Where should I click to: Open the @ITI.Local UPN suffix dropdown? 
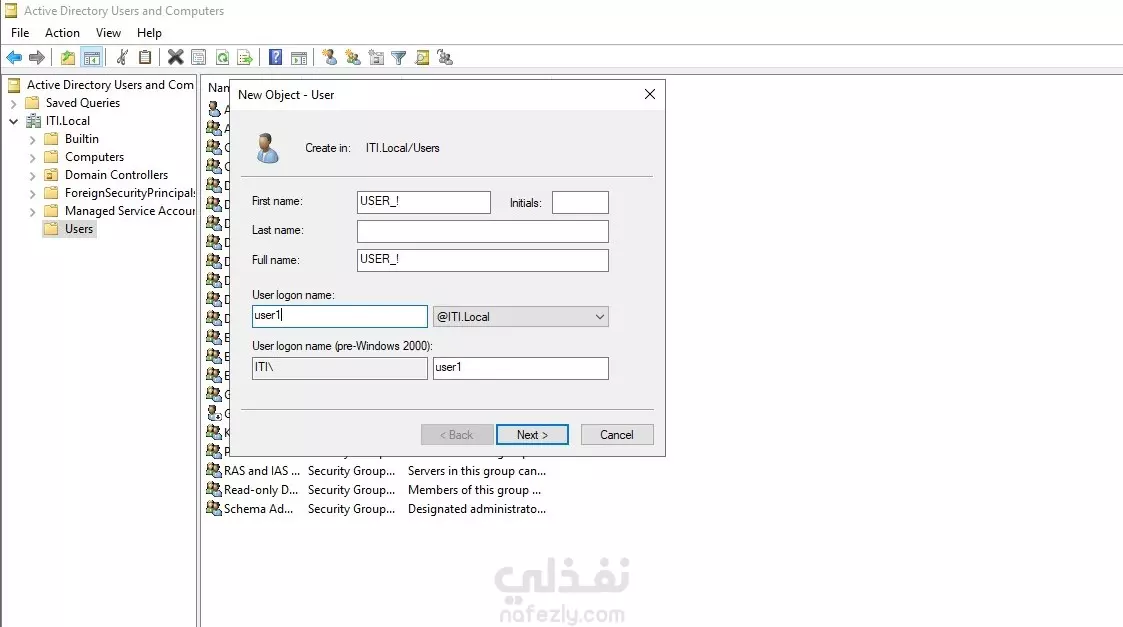tap(521, 317)
